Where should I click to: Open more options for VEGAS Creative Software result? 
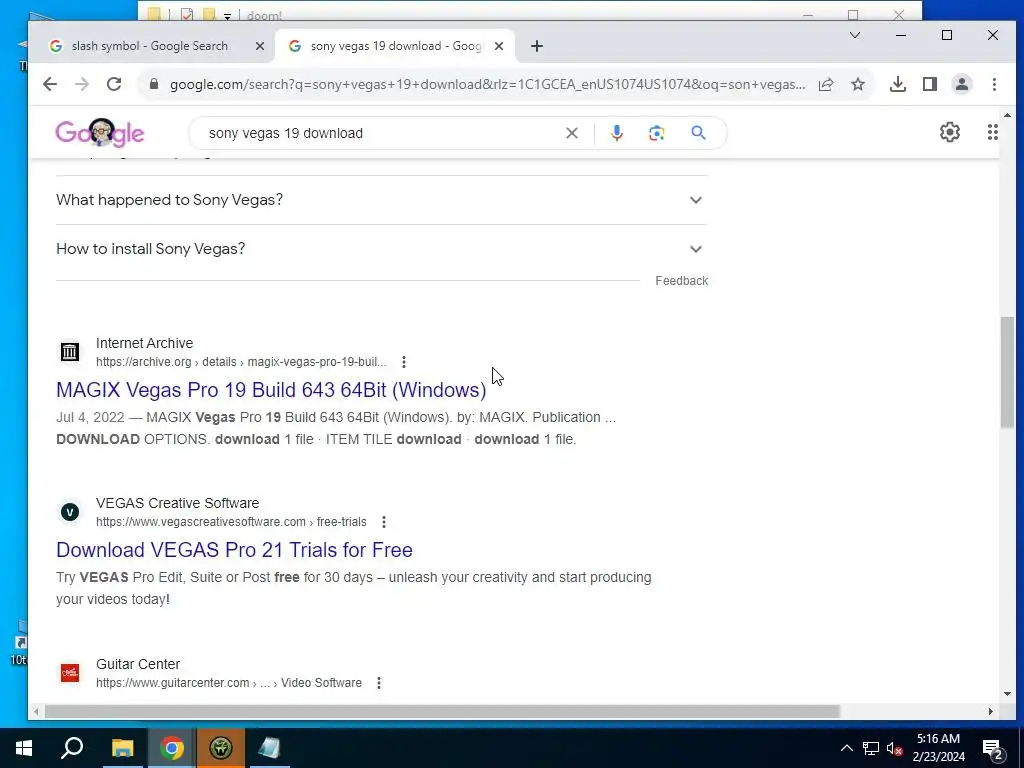click(384, 522)
